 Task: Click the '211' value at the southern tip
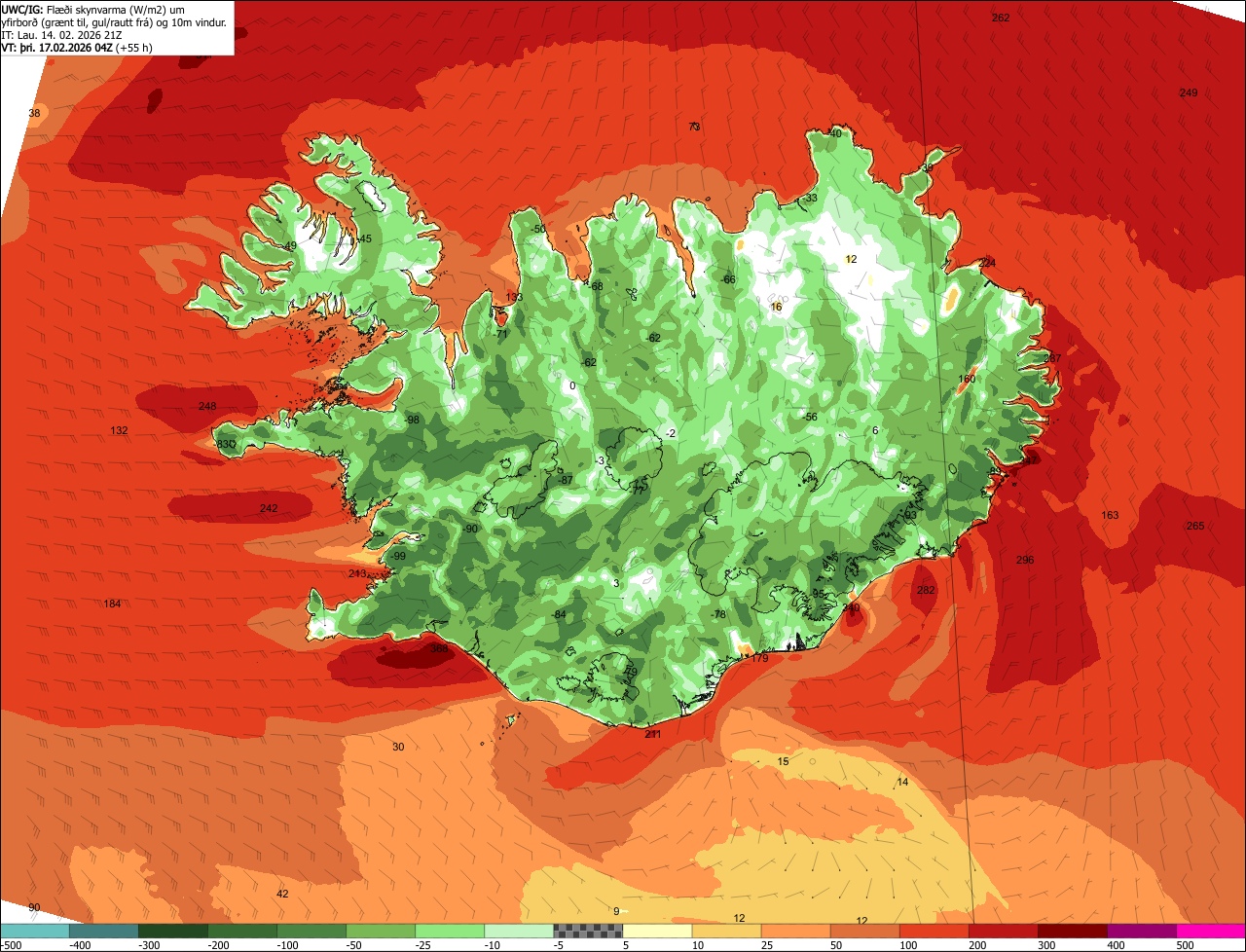coord(653,734)
